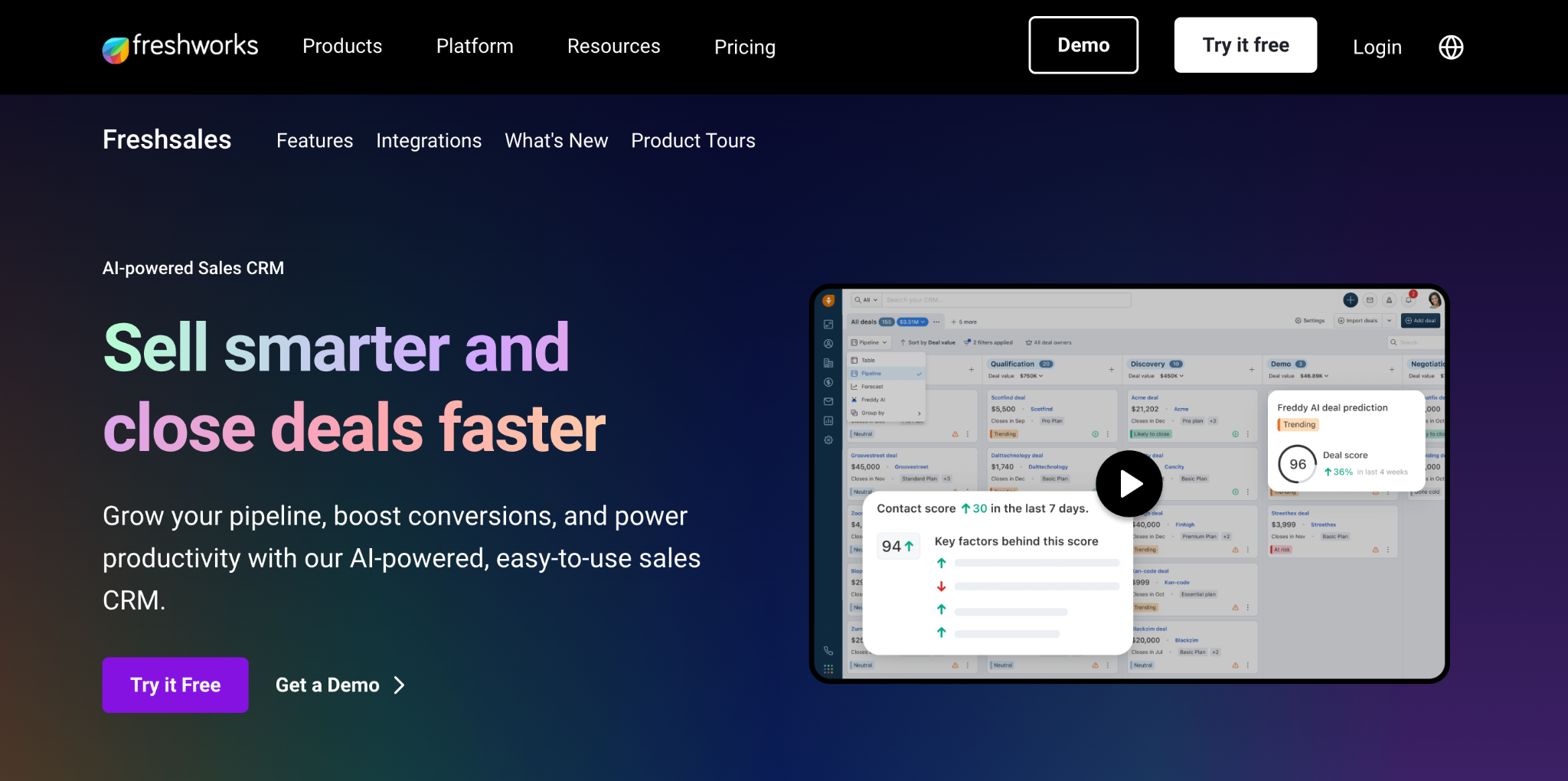Click the 'Grow your pipeline' paragraph

point(402,558)
